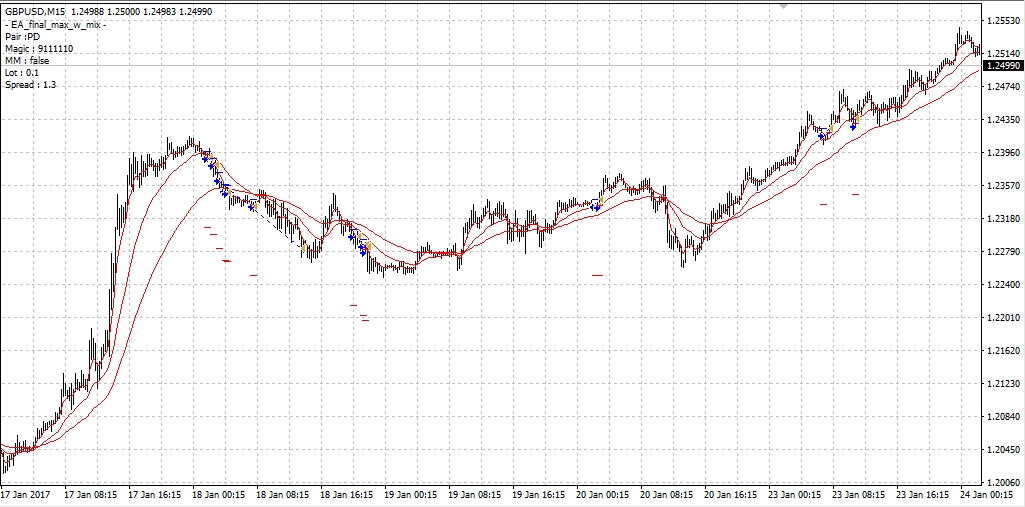Click the 17 Jan 2017 date label
The width and height of the screenshot is (1025, 507).
(27, 495)
